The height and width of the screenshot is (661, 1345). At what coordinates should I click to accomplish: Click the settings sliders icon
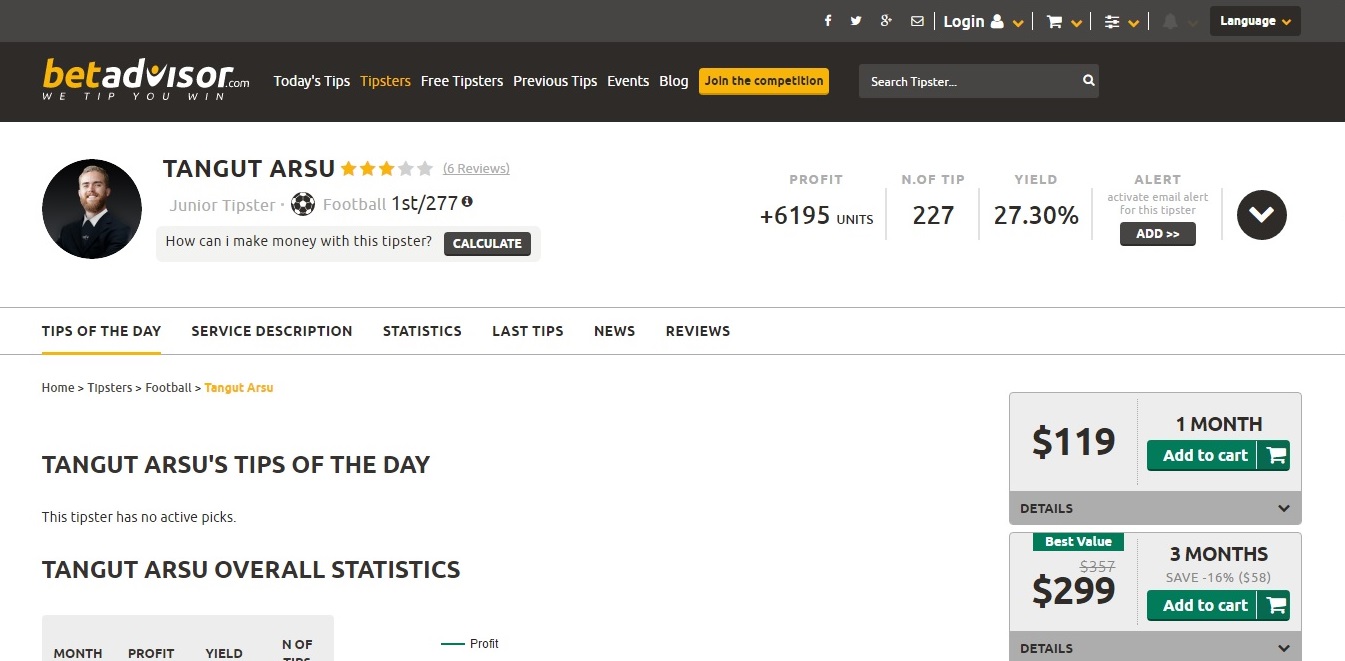1112,22
